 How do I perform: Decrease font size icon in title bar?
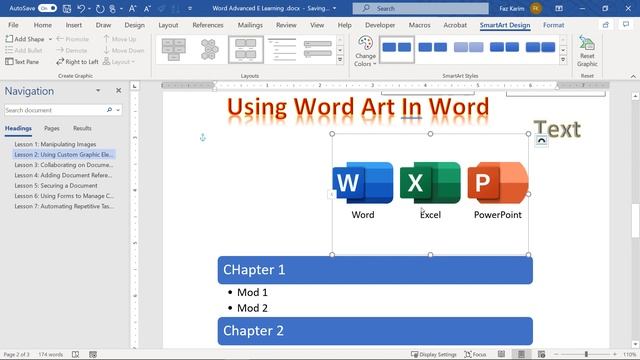(147, 8)
